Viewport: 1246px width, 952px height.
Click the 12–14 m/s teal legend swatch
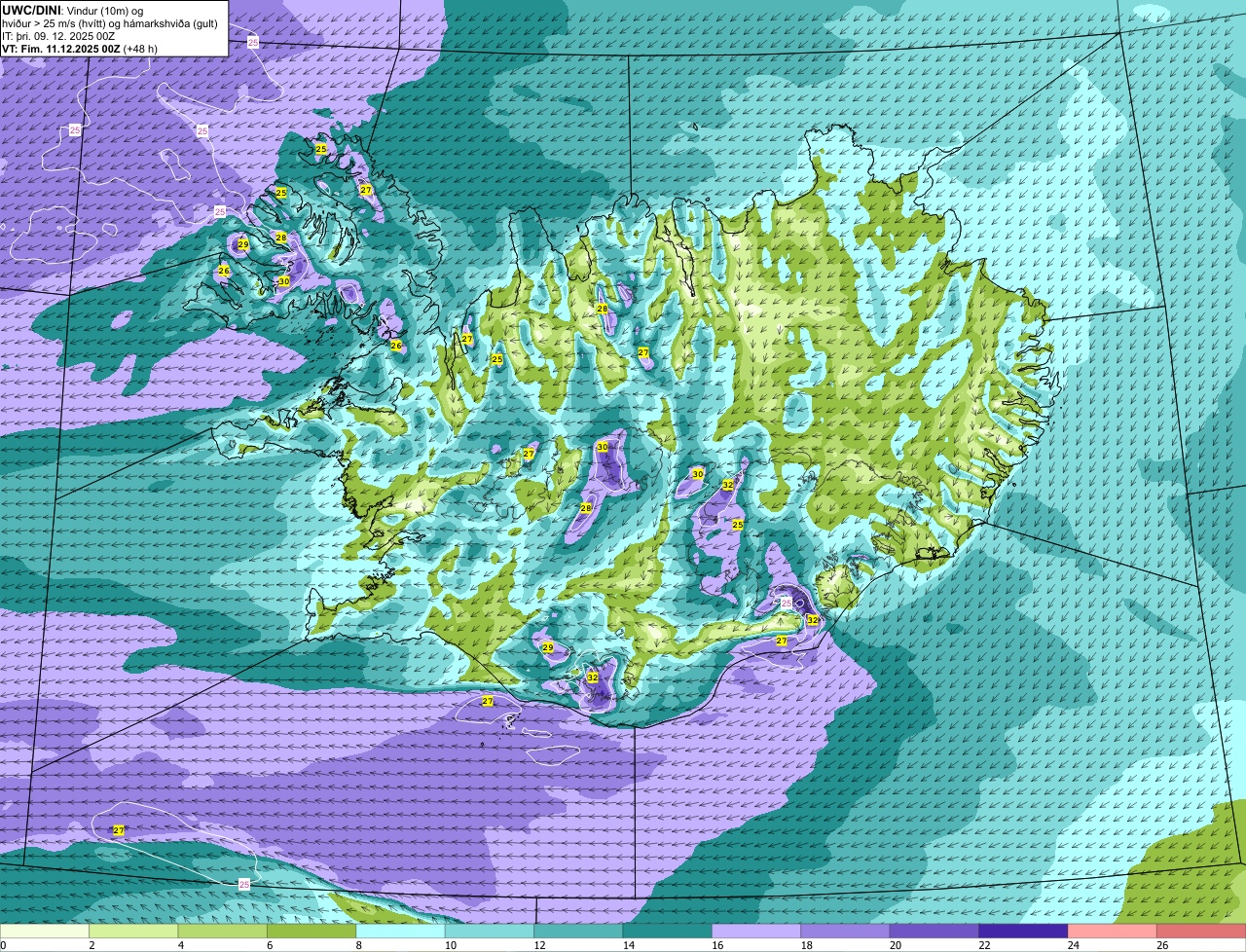pos(578,932)
